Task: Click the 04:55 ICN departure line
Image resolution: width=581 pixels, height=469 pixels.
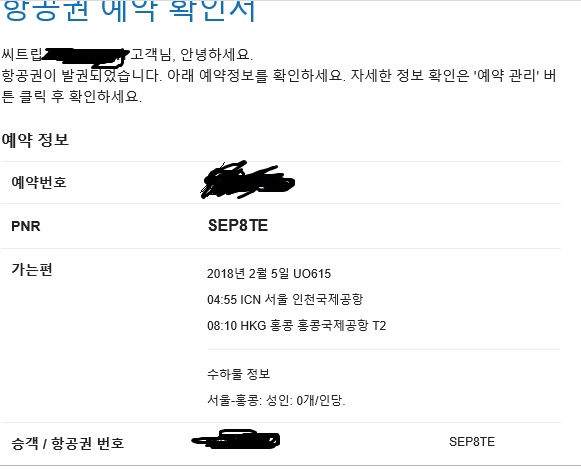Action: [x=285, y=299]
